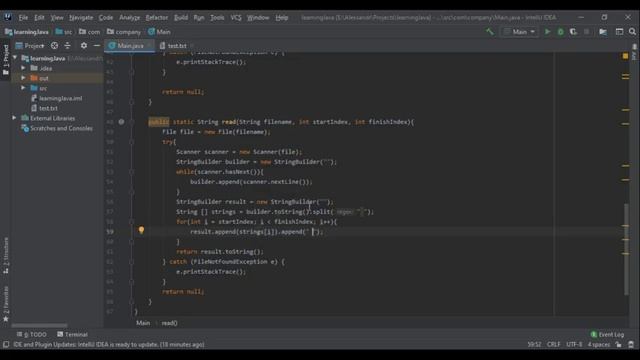This screenshot has width=640, height=360.
Task: Expand the out folder
Action: pos(23,78)
